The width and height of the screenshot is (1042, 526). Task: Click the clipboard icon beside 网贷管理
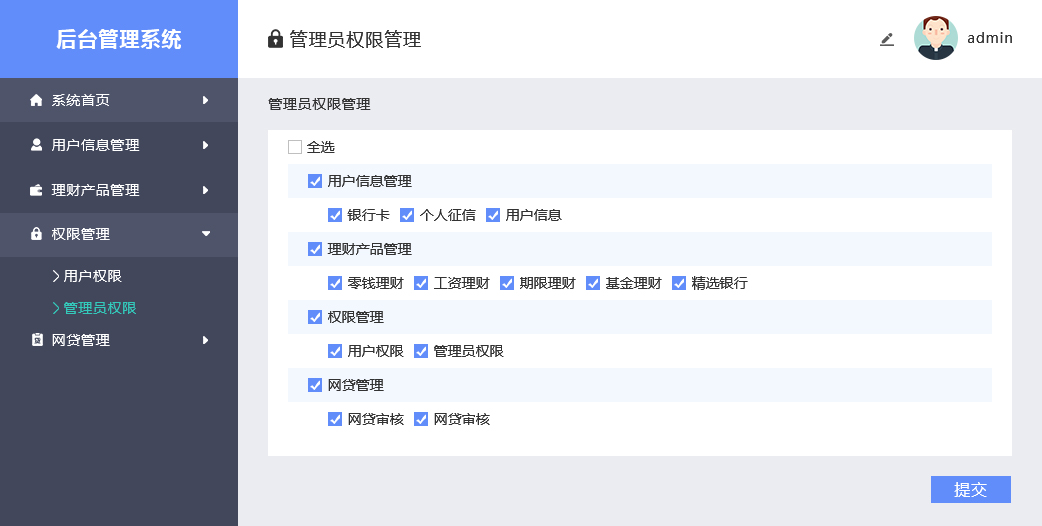click(x=37, y=340)
